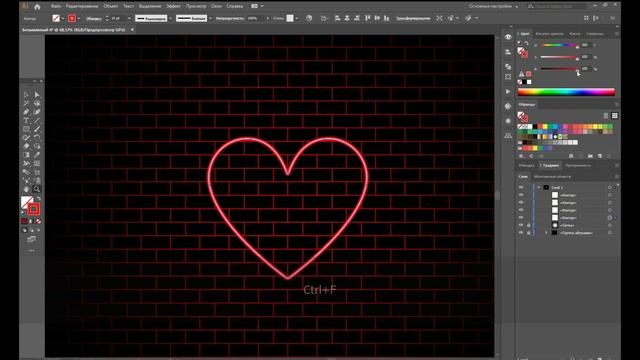This screenshot has width=640, height=360.
Task: Select the Pen tool
Action: coord(27,112)
